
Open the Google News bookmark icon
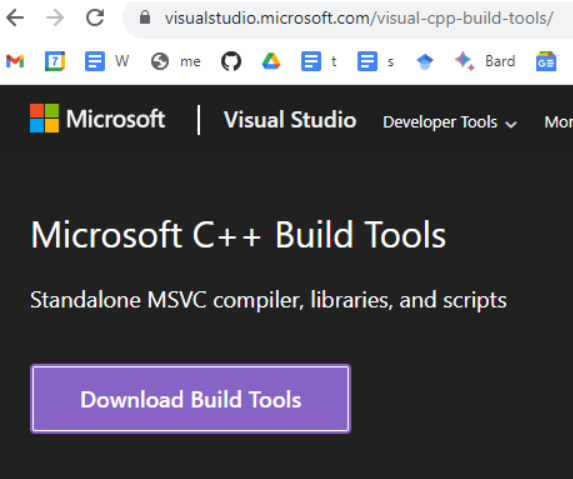(x=546, y=61)
